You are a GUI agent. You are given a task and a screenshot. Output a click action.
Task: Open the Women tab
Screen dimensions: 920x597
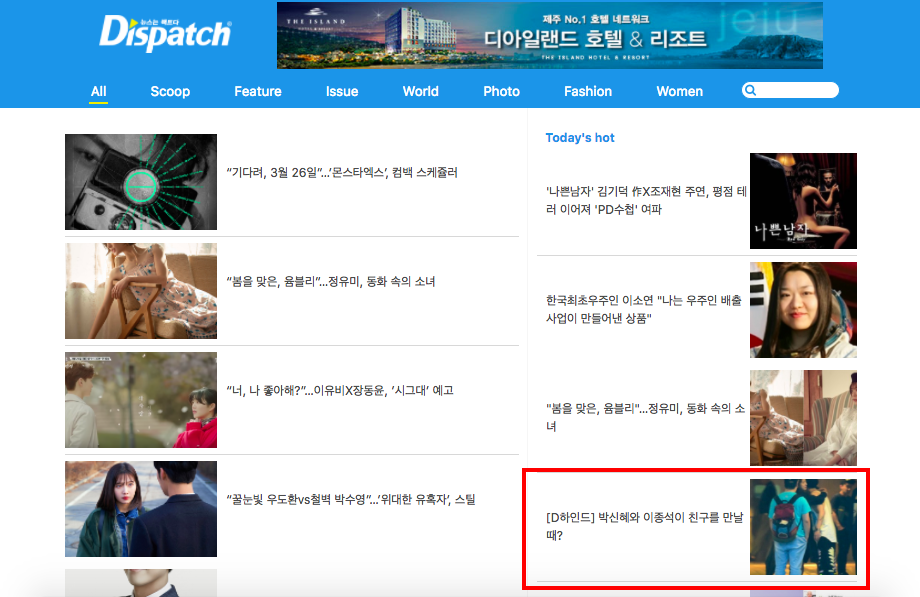679,91
